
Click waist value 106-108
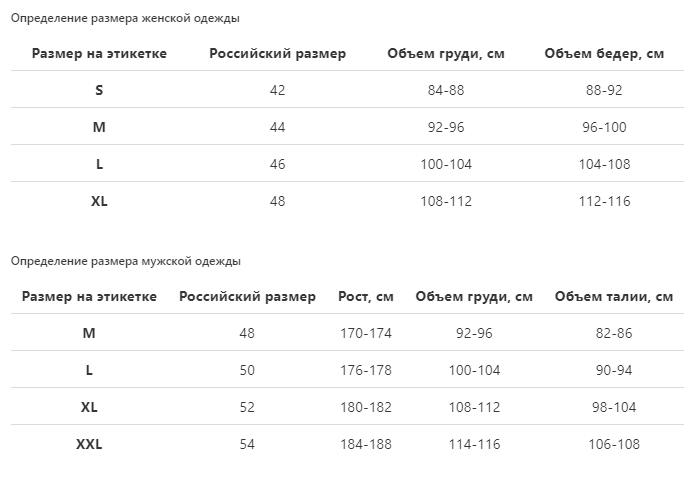pos(614,444)
